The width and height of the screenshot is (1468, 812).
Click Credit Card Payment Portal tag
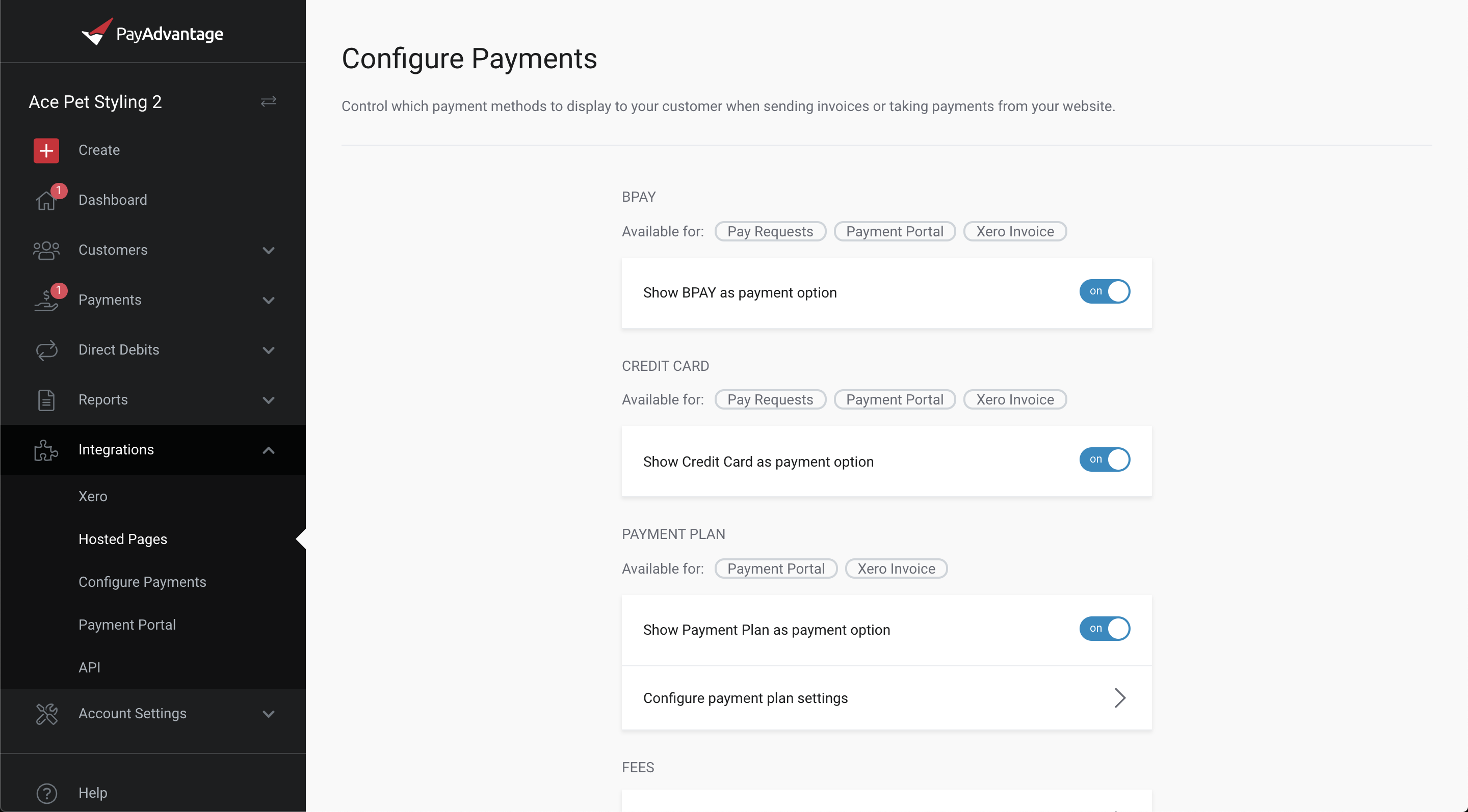click(895, 399)
